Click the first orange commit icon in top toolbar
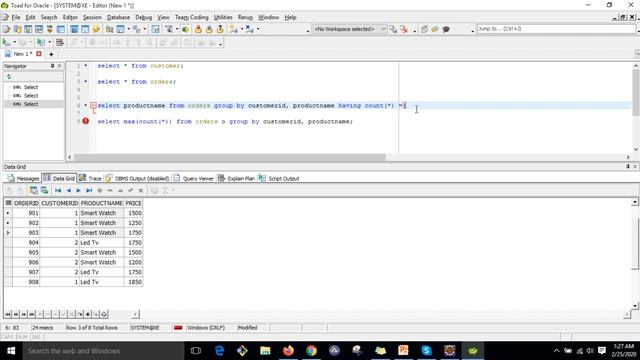This screenshot has height=360, width=640. click(x=198, y=29)
